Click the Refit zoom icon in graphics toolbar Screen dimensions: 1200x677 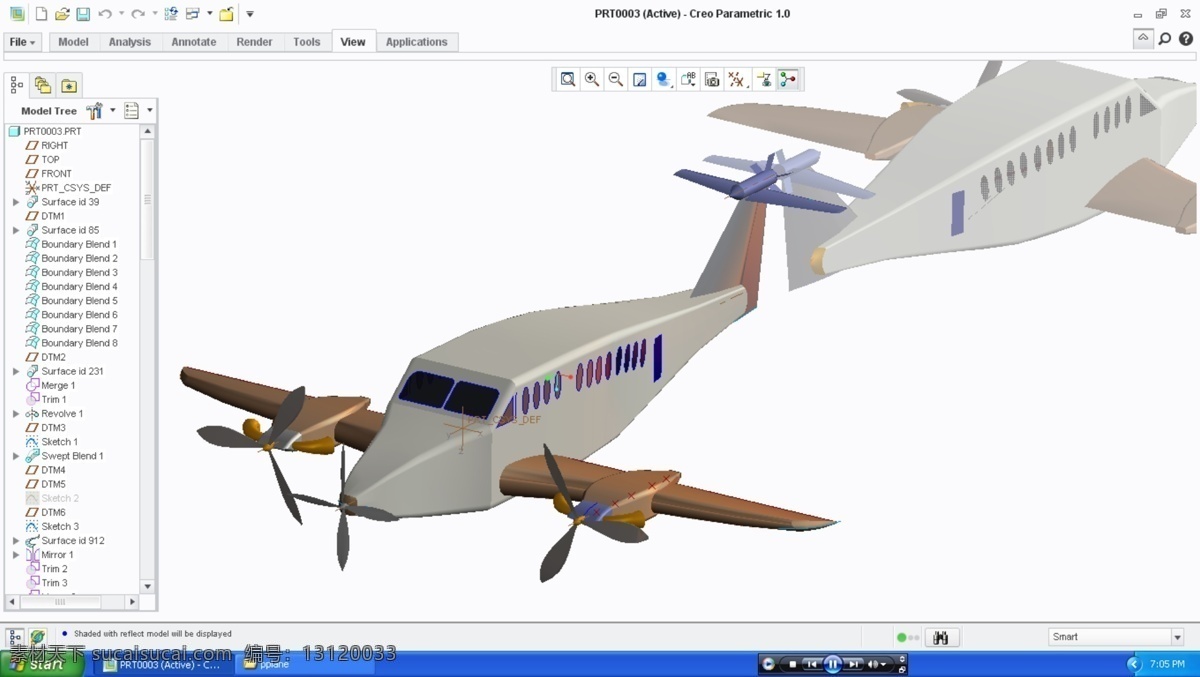[568, 79]
